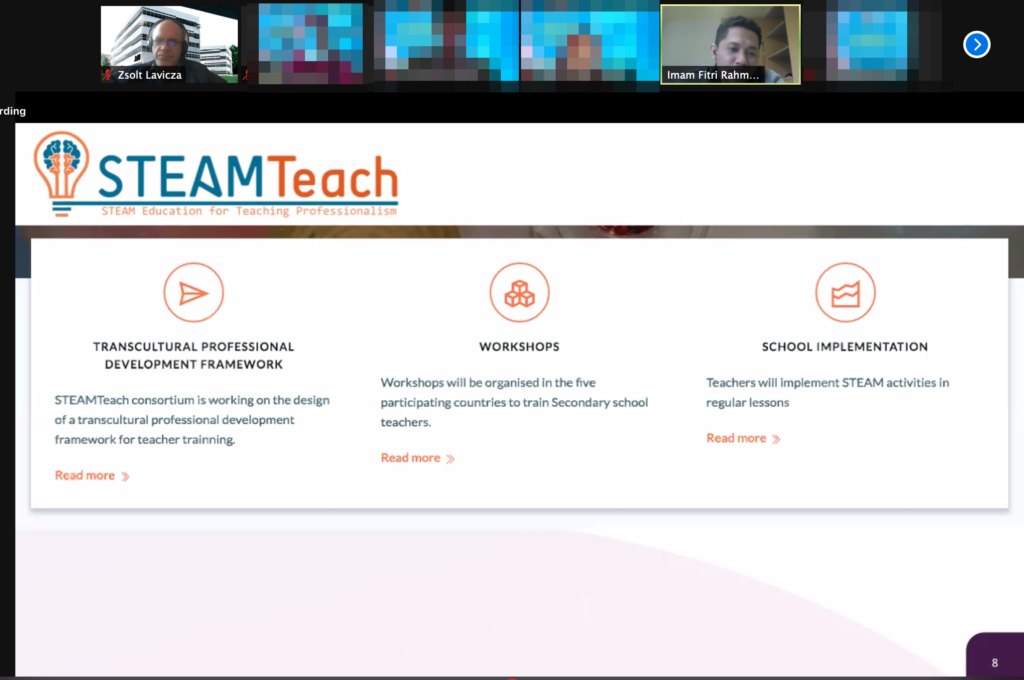Image resolution: width=1024 pixels, height=680 pixels.
Task: Click muted mic icon beside Zsolt Lavicza
Action: [x=108, y=75]
